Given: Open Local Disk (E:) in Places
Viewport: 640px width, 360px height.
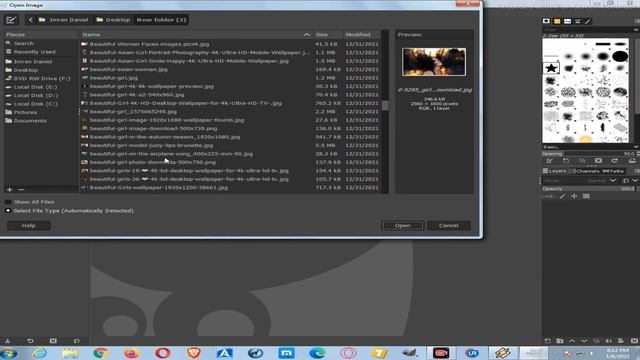Looking at the screenshot, I should [x=35, y=87].
